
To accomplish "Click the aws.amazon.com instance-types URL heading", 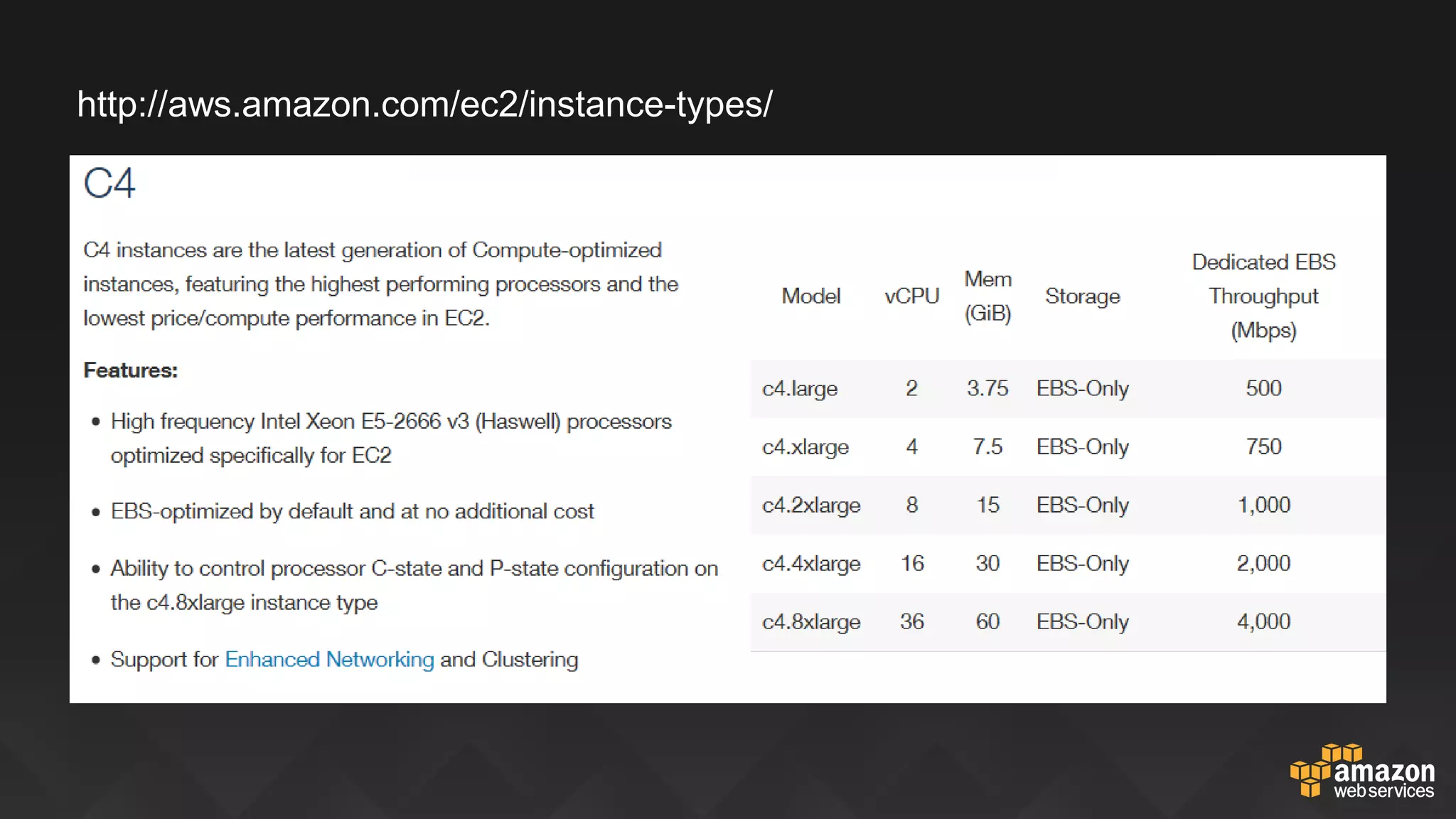I will [424, 105].
